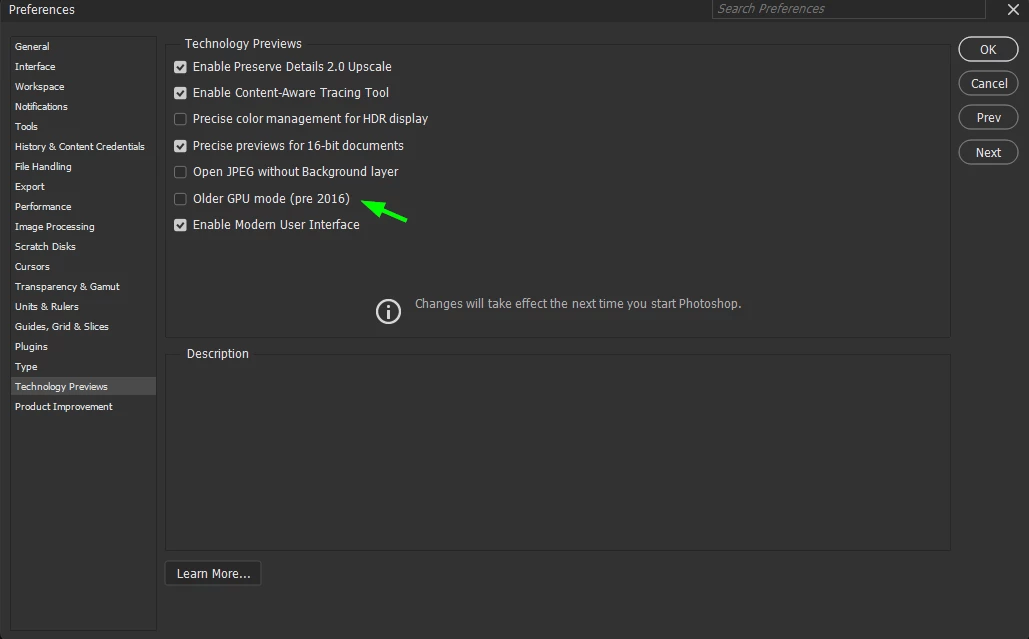
Task: Open Image Processing category
Action: click(x=83, y=226)
